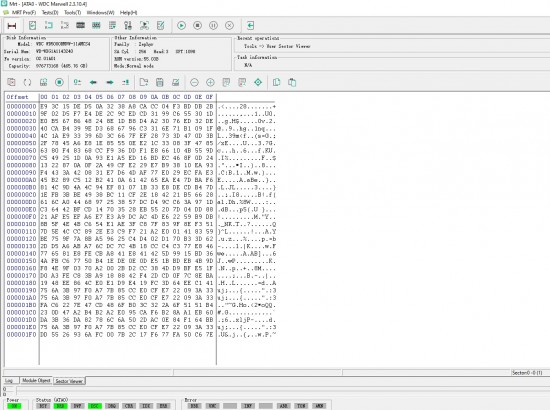Image resolution: width=550 pixels, height=410 pixels.
Task: Click the write/edit sector icon
Action: coord(176,82)
